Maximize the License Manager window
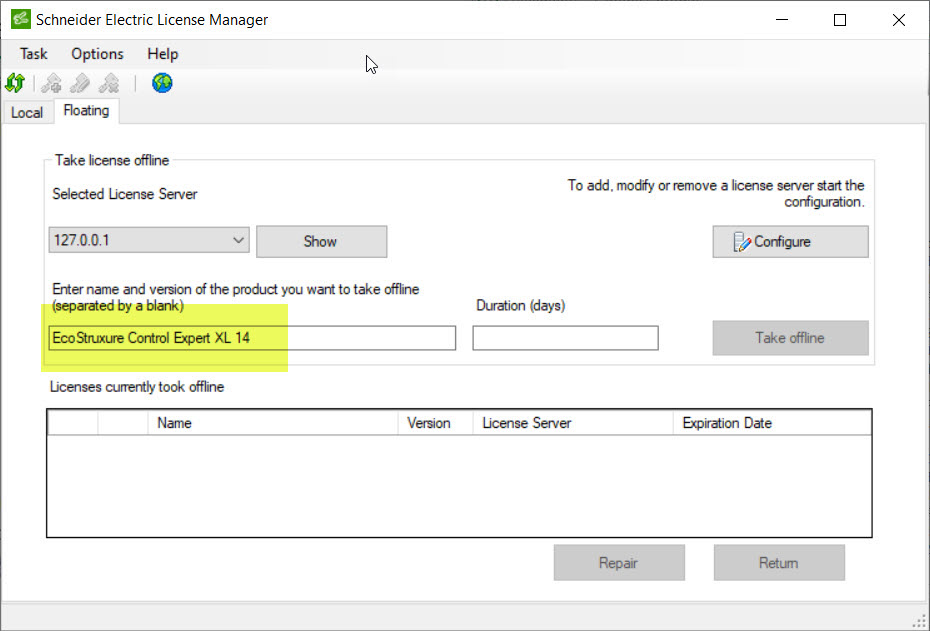930x631 pixels. [x=840, y=20]
